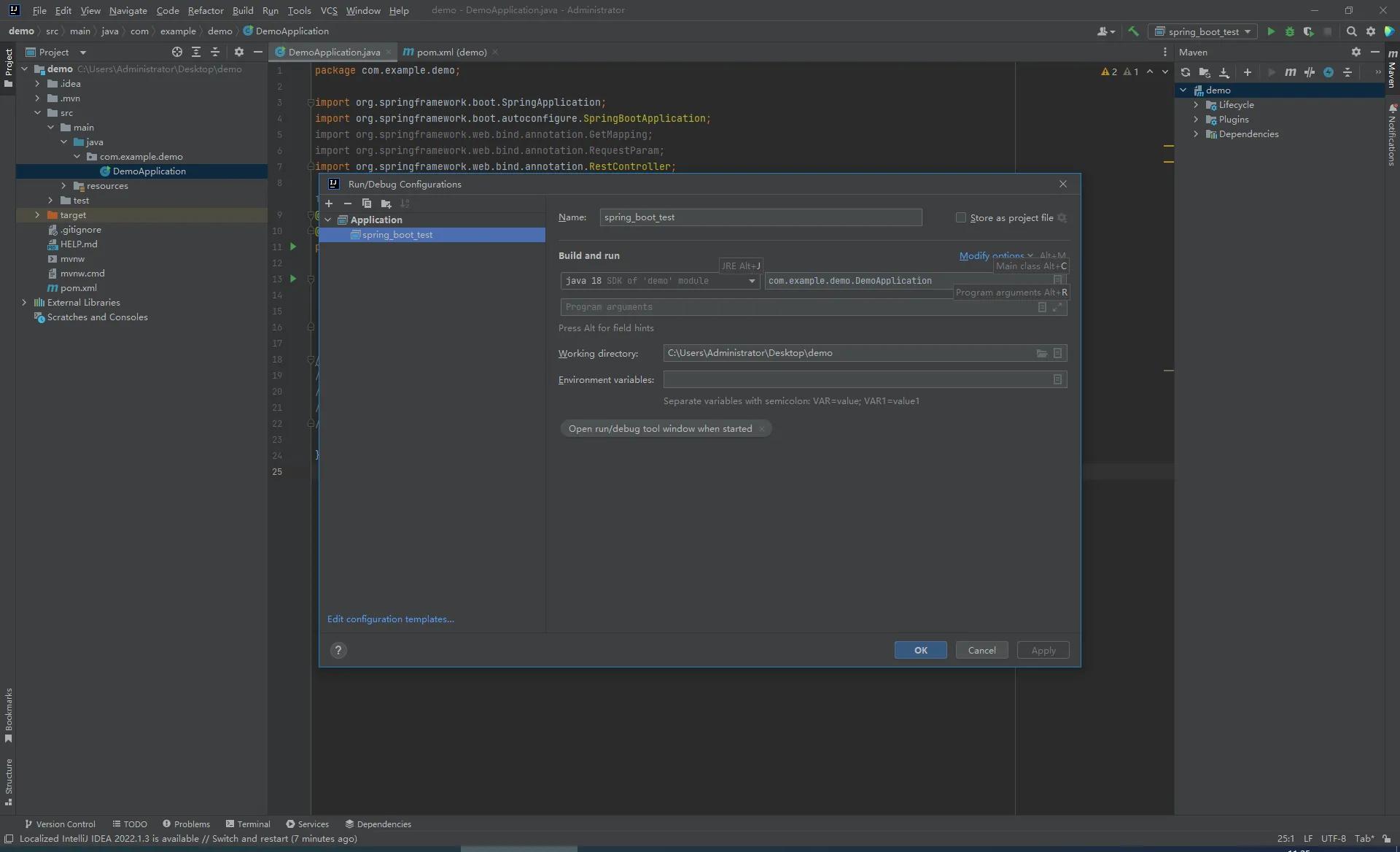Viewport: 1400px width, 852px height.
Task: Collapse the Application configuration group
Action: 328,220
